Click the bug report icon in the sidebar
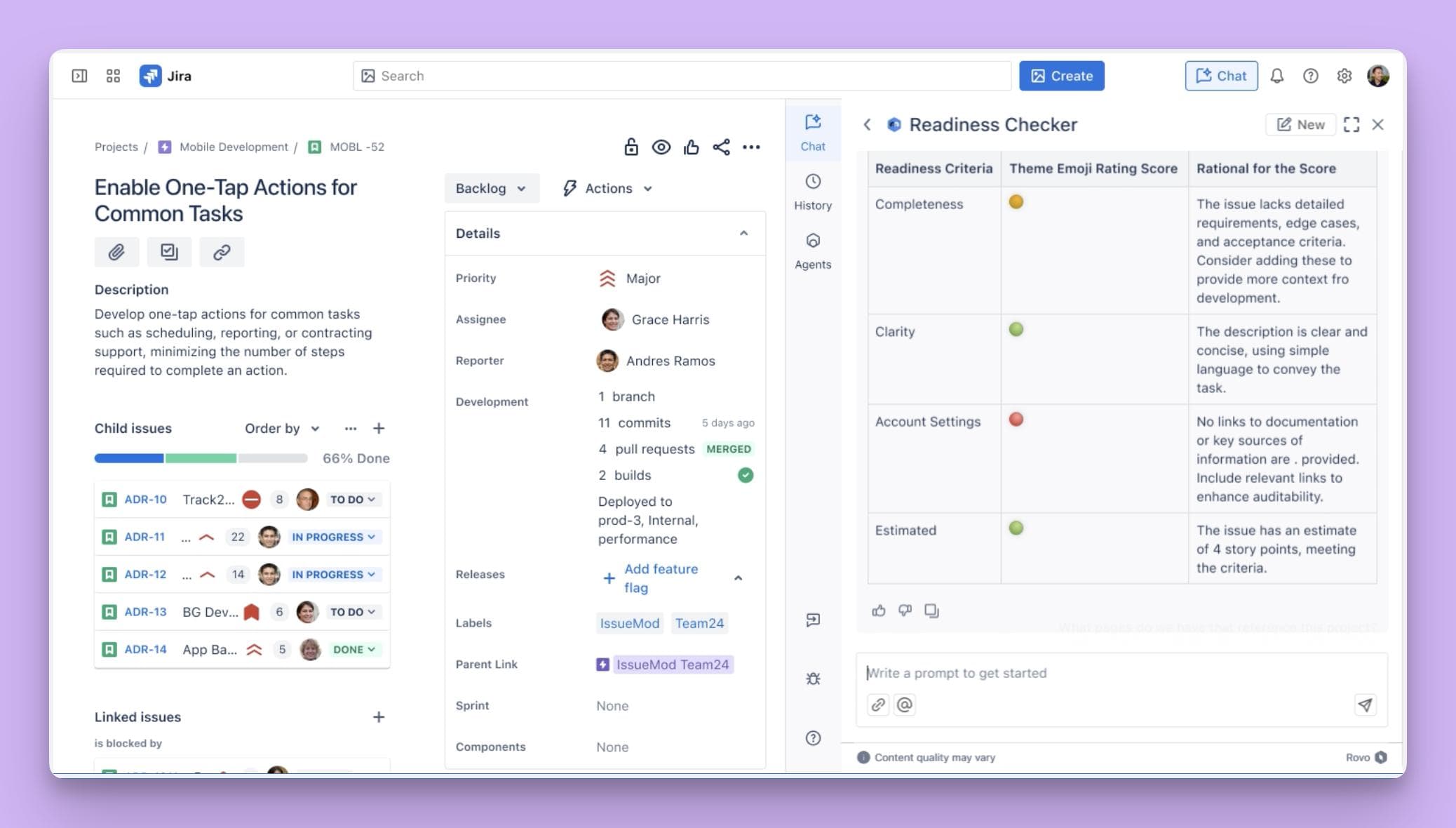Image resolution: width=1456 pixels, height=828 pixels. click(813, 678)
